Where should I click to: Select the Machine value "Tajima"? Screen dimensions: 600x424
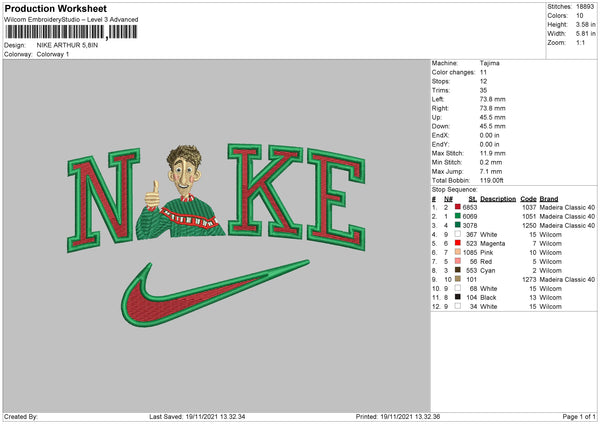pos(489,63)
